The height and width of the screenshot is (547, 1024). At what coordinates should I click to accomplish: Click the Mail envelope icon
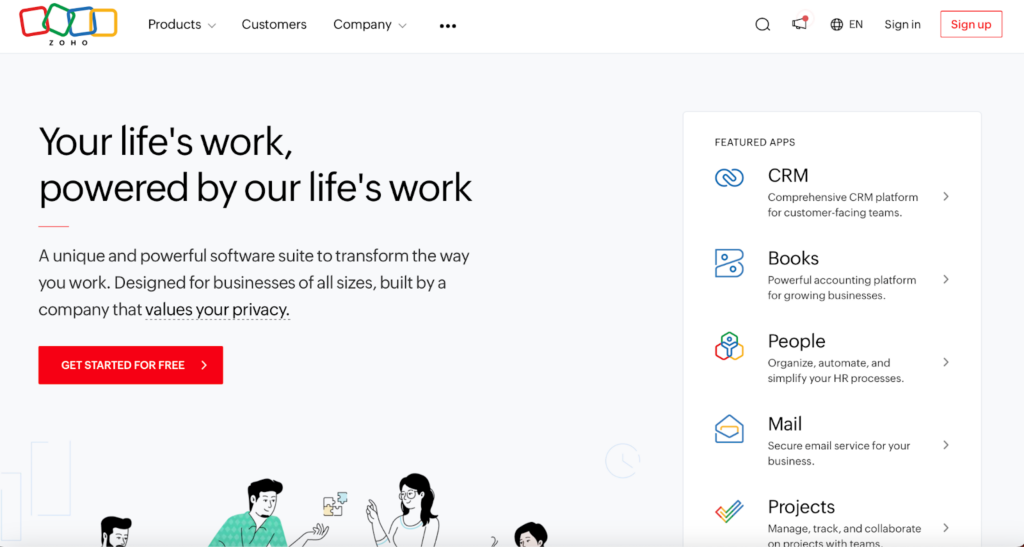click(729, 429)
